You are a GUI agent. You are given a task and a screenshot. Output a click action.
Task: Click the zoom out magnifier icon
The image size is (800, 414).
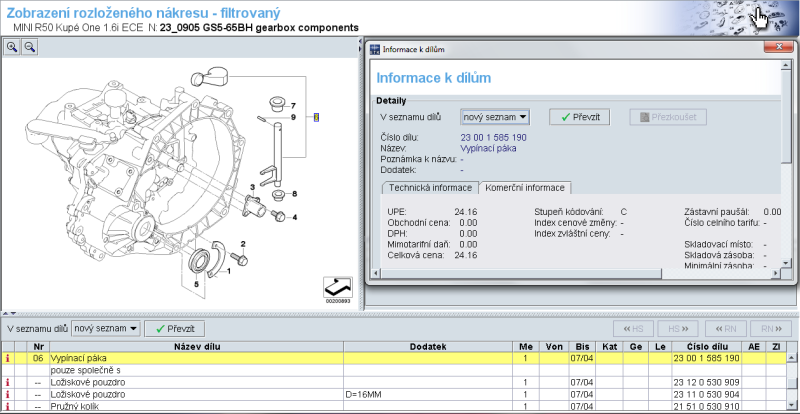click(28, 47)
